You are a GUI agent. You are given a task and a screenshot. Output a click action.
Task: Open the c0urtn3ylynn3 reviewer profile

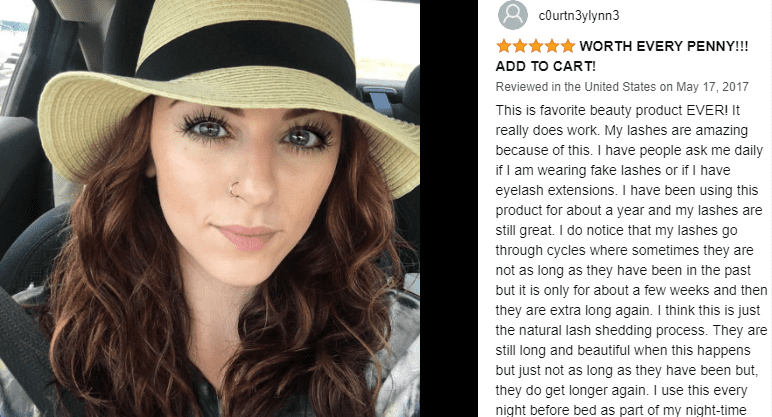tap(579, 16)
